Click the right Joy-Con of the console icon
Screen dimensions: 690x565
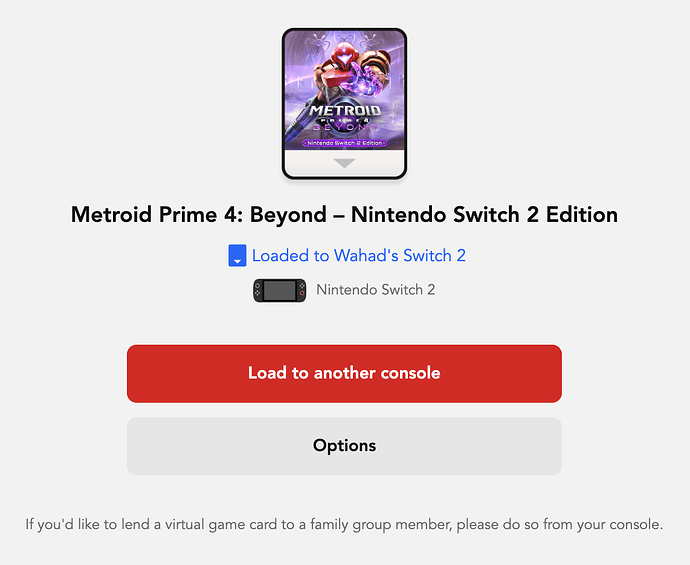click(300, 291)
